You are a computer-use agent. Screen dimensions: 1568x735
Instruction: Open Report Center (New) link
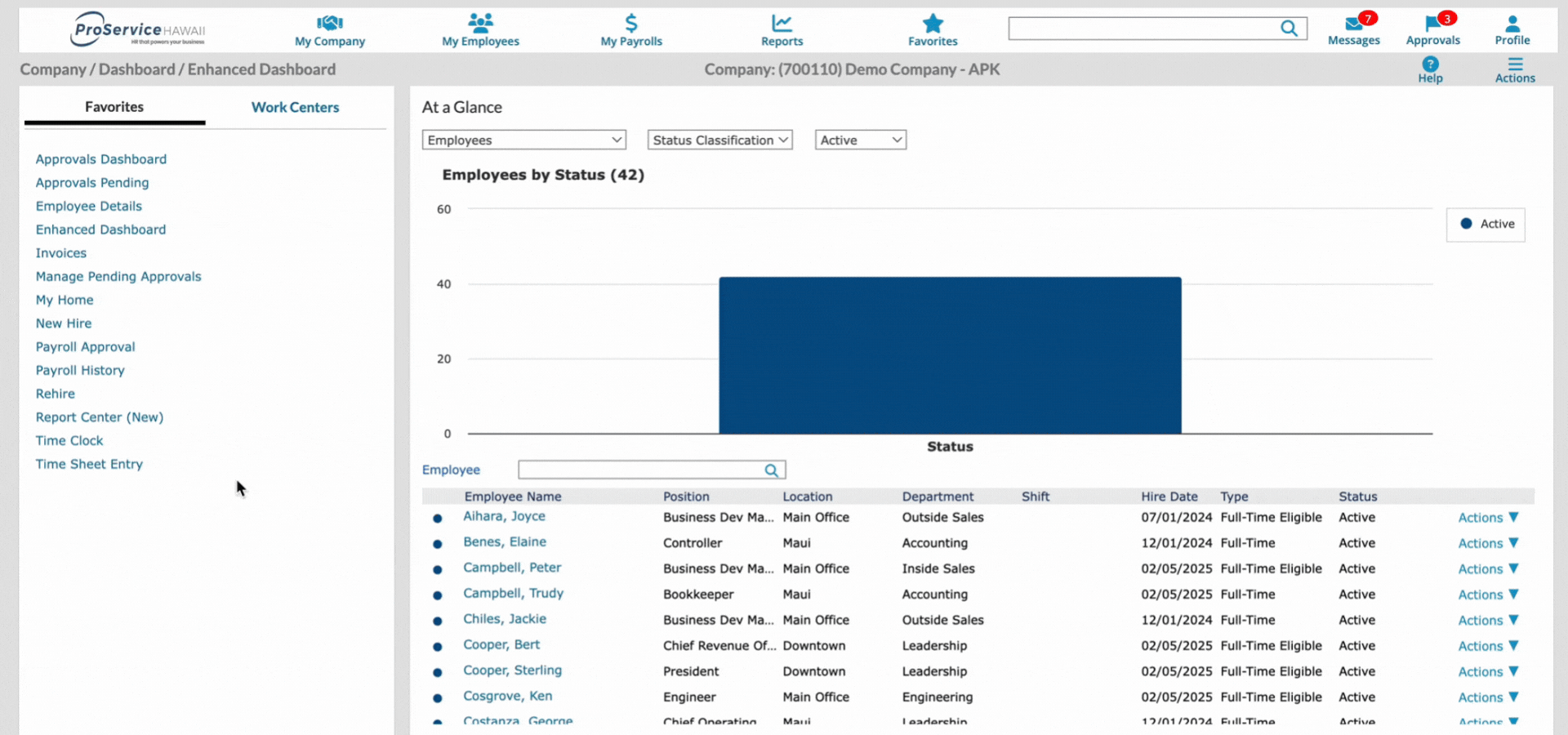tap(100, 417)
